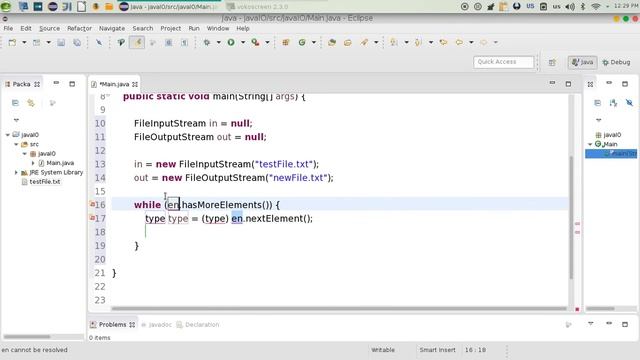
Task: Click the horizontal editor scrollbar
Action: (339, 309)
